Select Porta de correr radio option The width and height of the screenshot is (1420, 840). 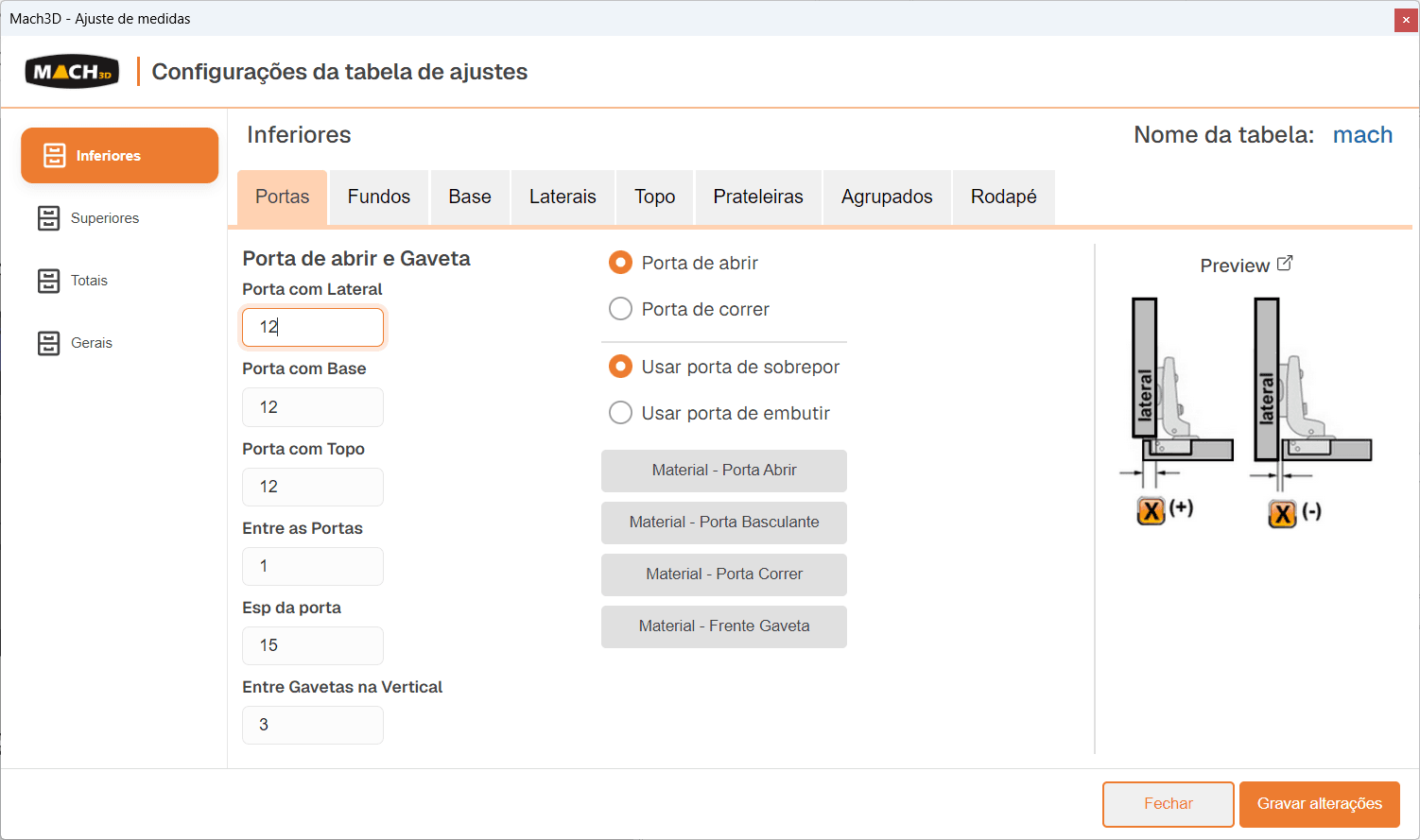[x=620, y=309]
